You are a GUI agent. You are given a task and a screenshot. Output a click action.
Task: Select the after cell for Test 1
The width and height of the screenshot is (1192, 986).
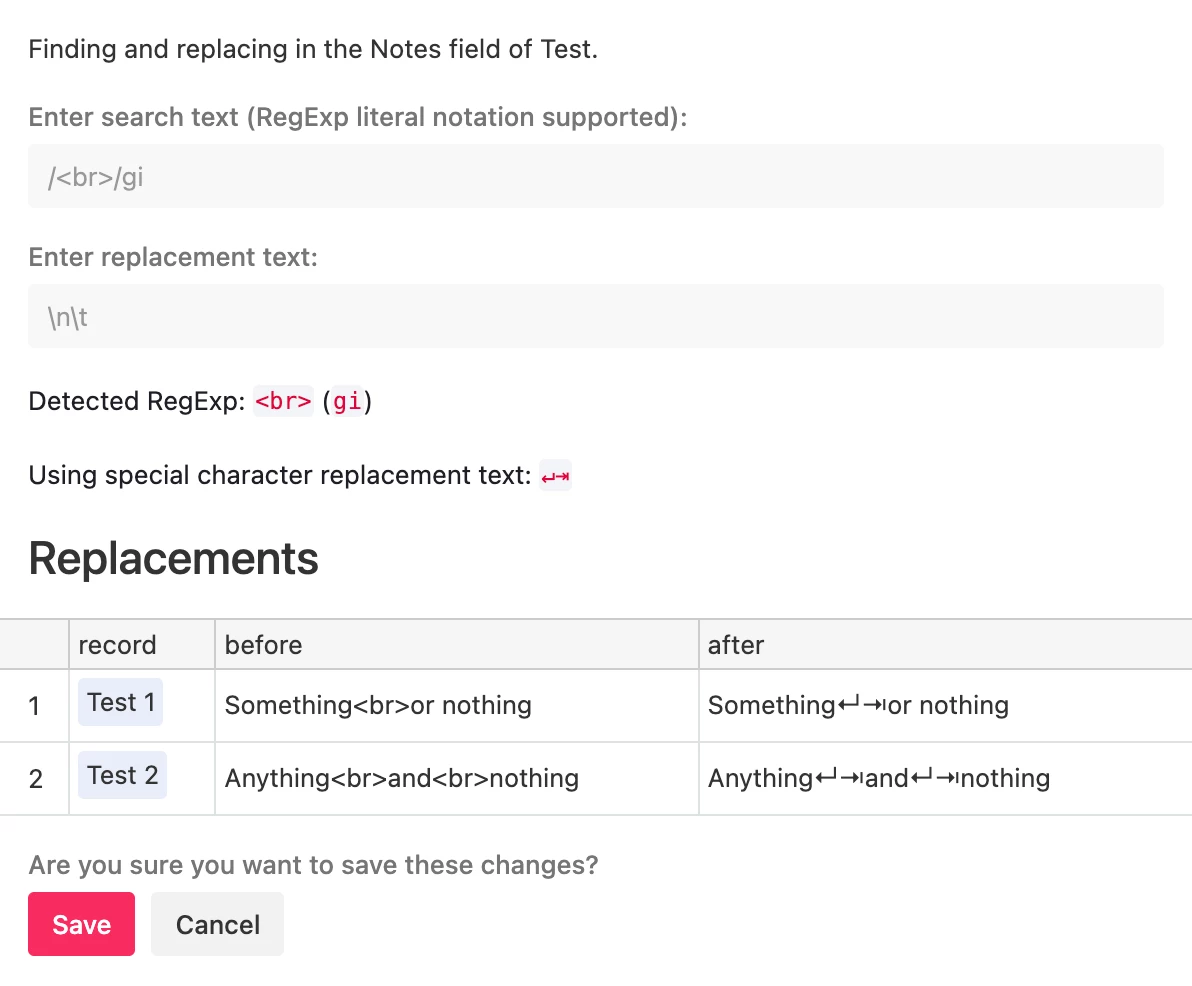[858, 706]
